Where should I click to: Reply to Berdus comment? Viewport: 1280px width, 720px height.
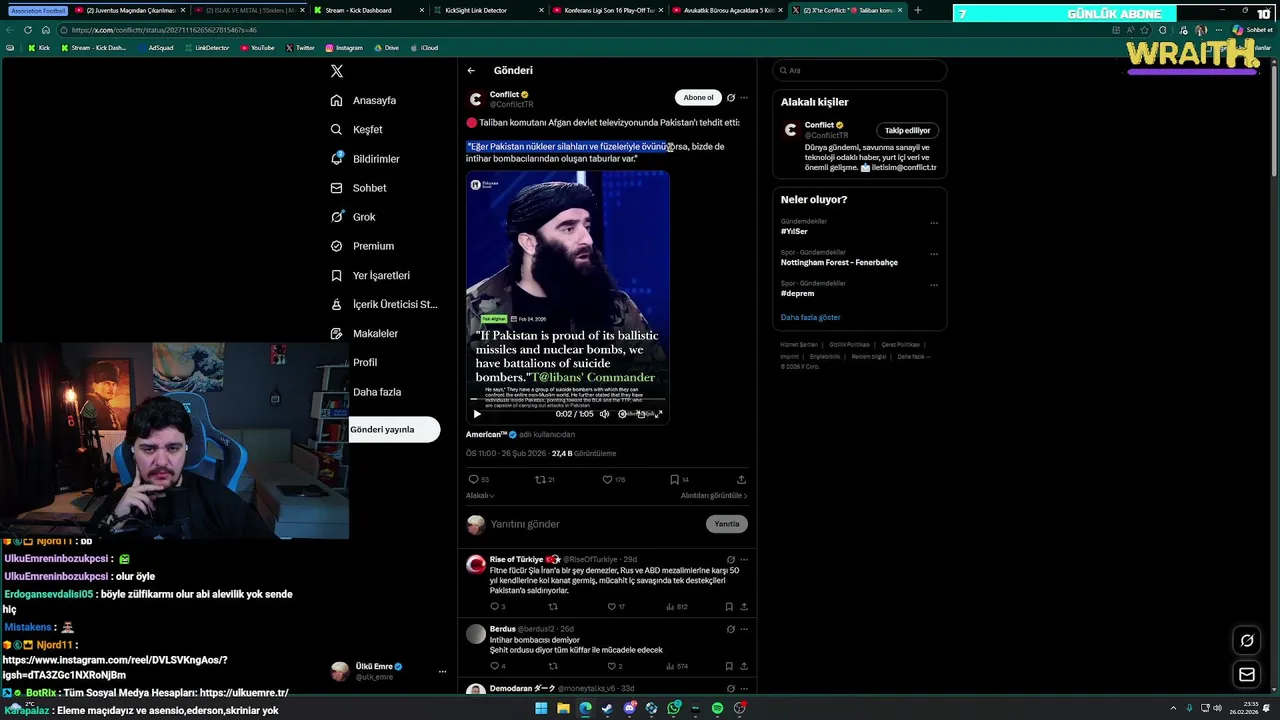[x=497, y=666]
